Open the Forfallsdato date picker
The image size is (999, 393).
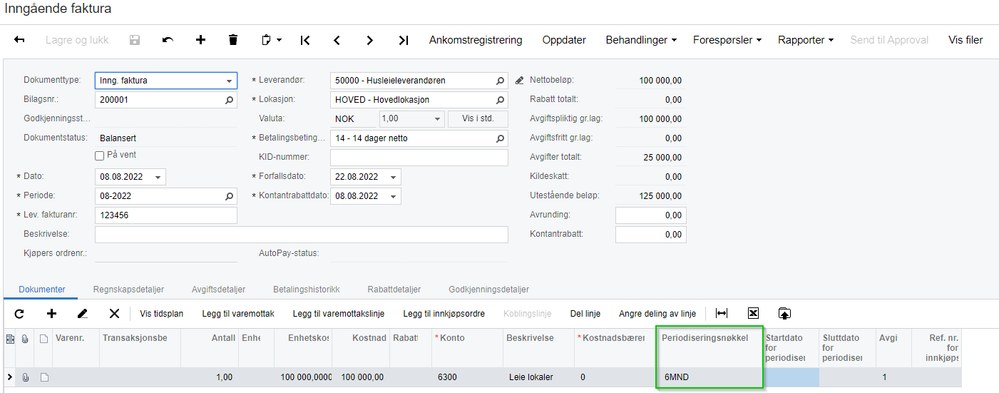tap(394, 177)
